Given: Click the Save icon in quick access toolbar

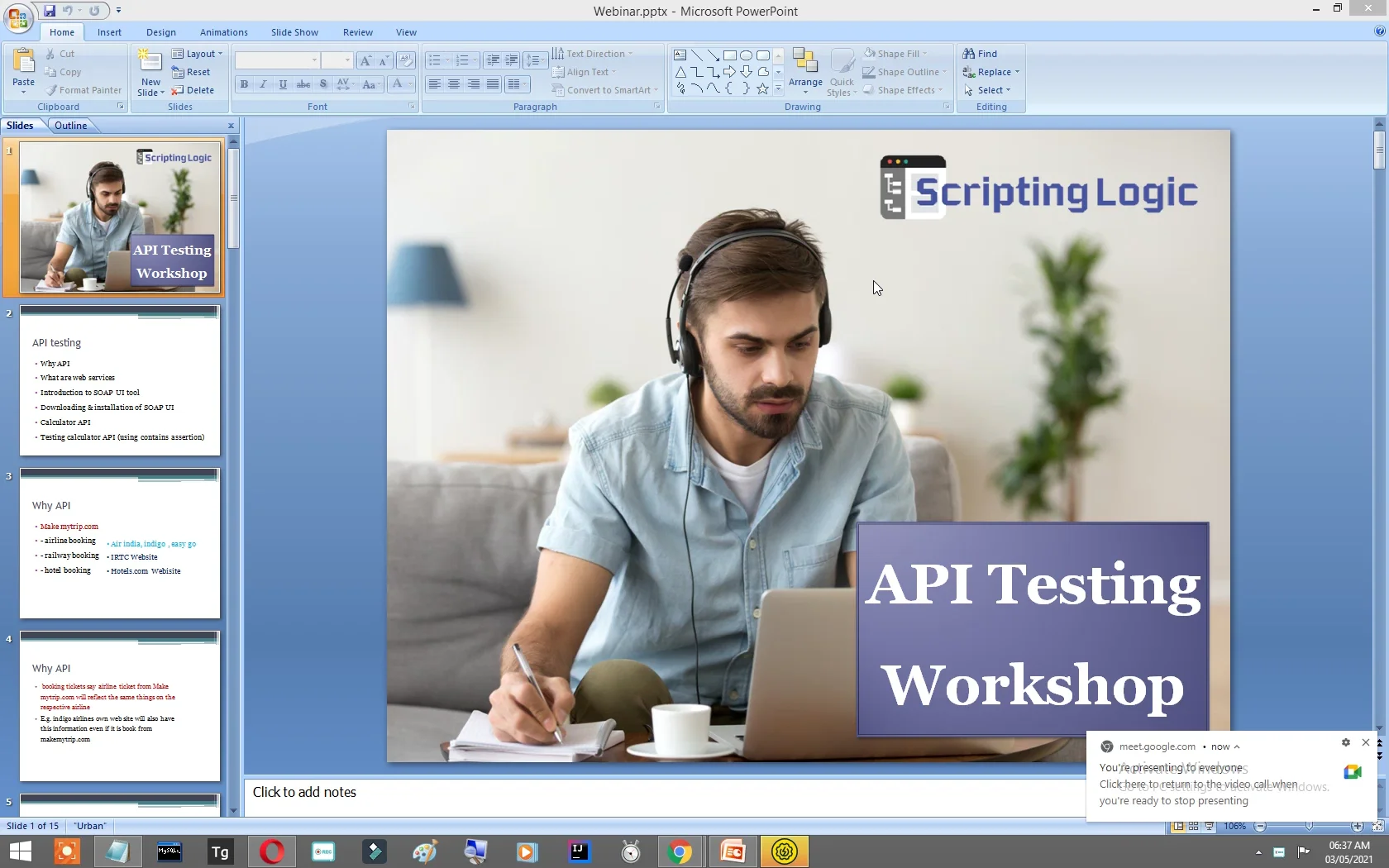Looking at the screenshot, I should (x=50, y=11).
